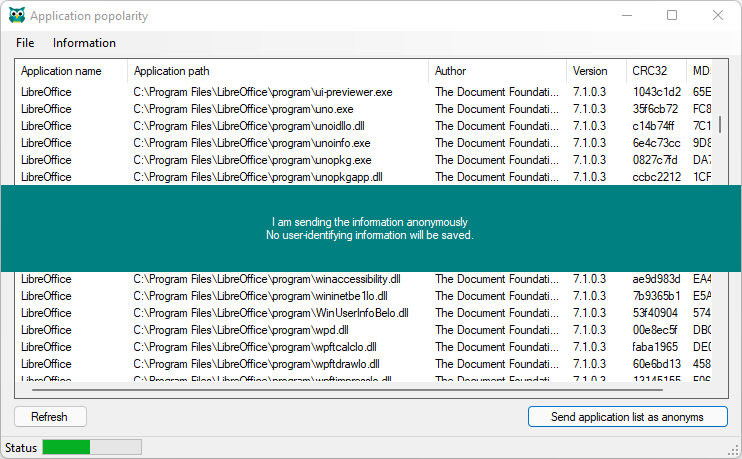Sort by Application path column header
Screen dimensions: 742x459
(278, 71)
